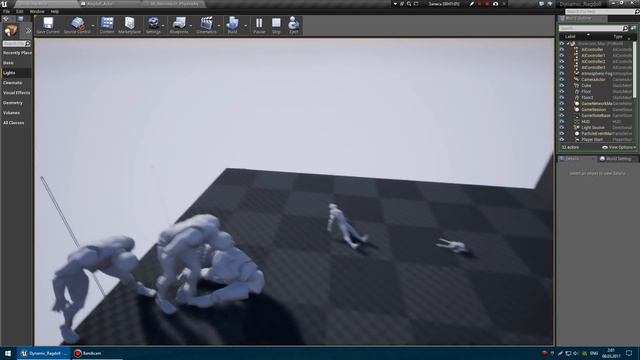Open the Edit menu
640x360 pixels.
pyautogui.click(x=20, y=11)
